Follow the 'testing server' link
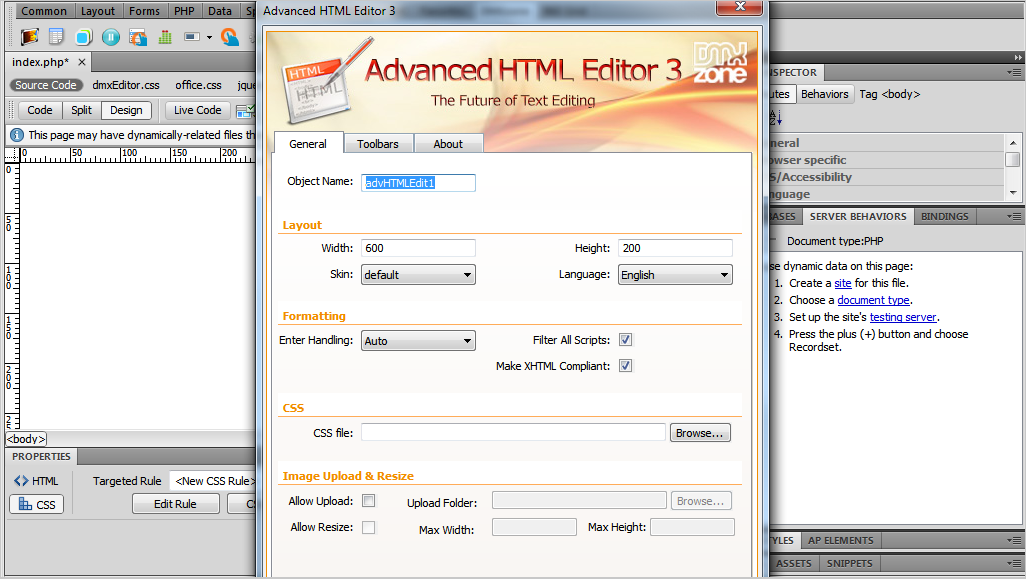The width and height of the screenshot is (1026, 579). click(903, 317)
